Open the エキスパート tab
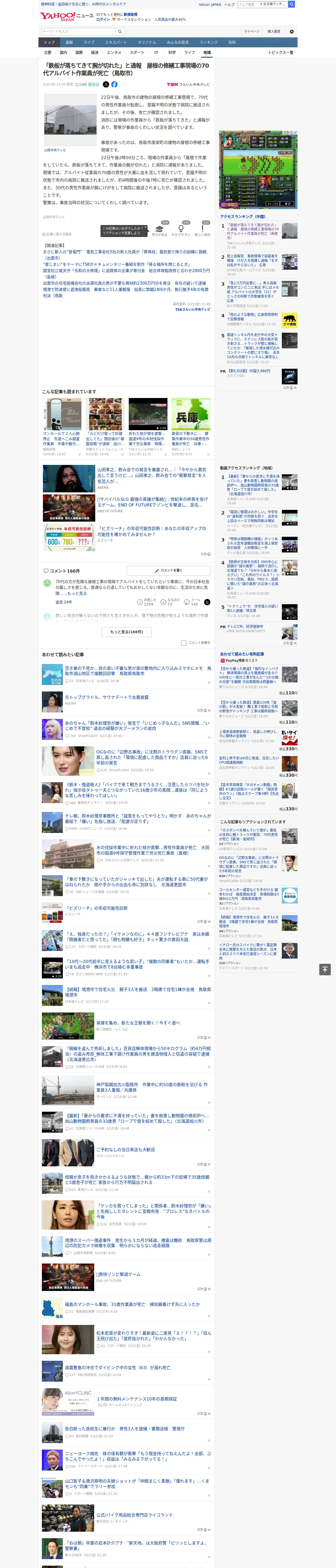The width and height of the screenshot is (336, 1568). [x=116, y=43]
